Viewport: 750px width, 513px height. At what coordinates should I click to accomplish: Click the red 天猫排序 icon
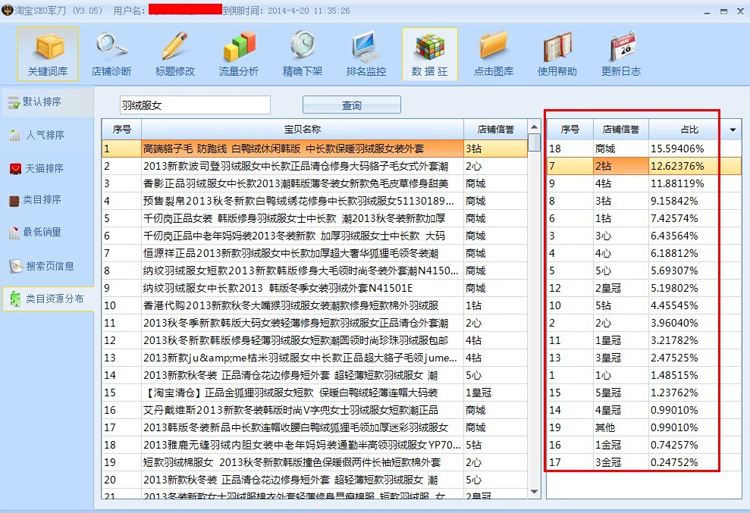tap(15, 168)
